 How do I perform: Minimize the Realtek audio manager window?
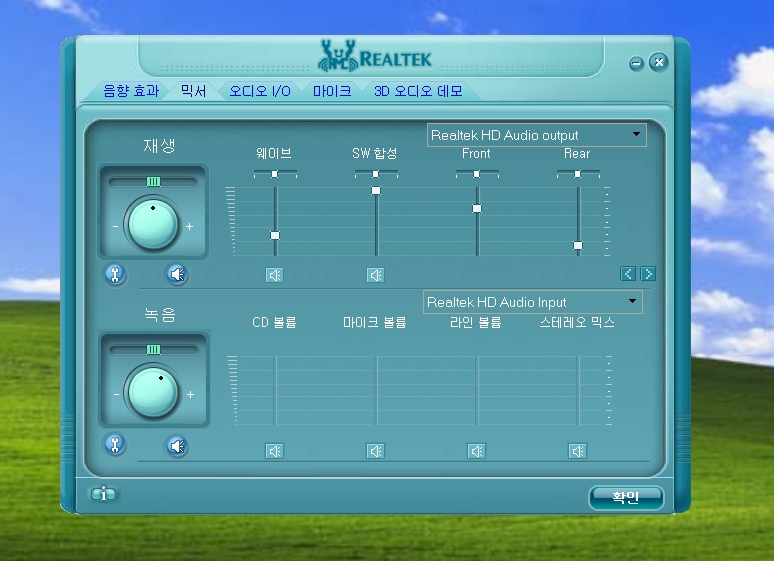point(636,63)
